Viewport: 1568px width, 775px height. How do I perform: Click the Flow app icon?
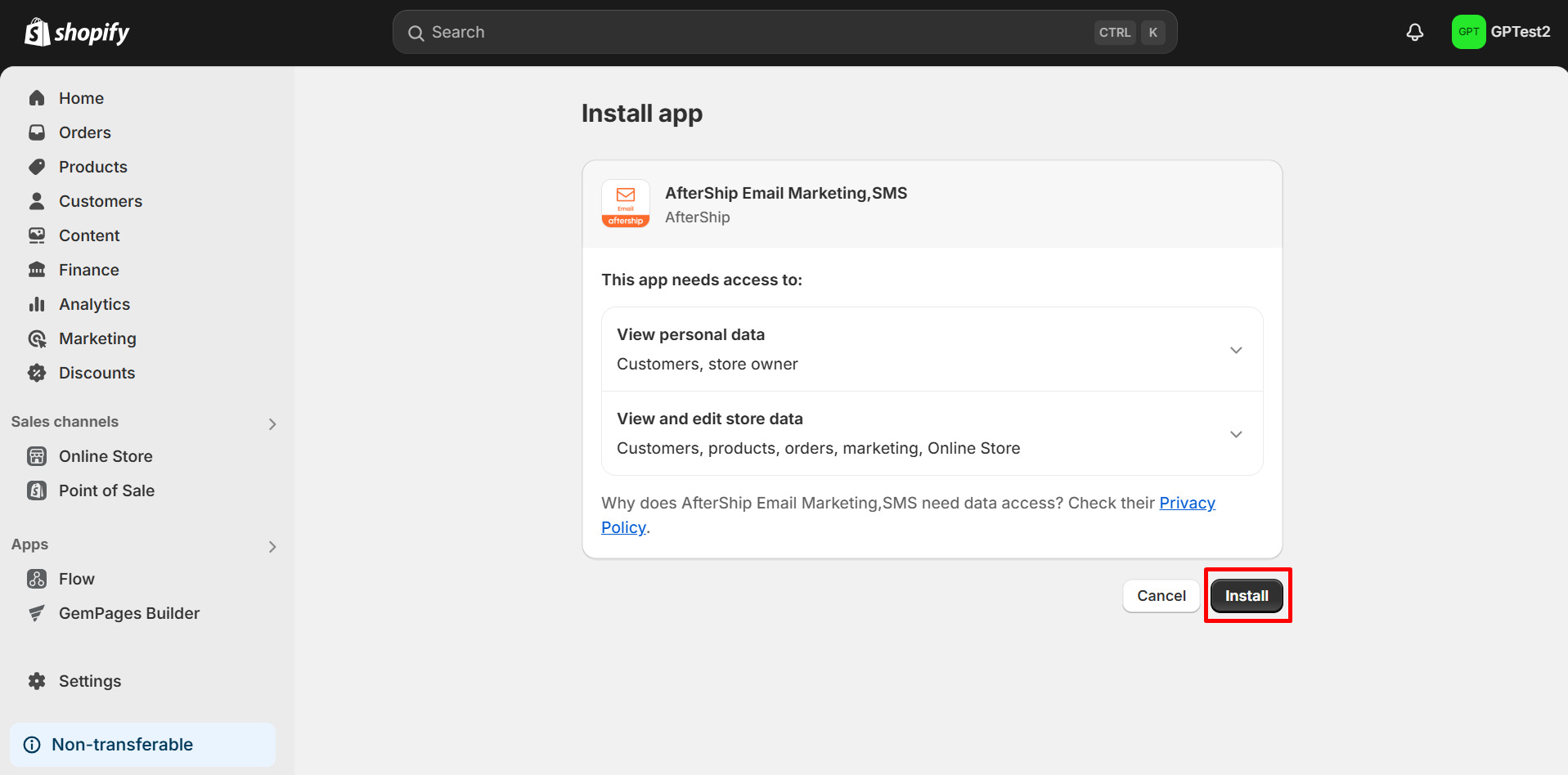tap(37, 579)
